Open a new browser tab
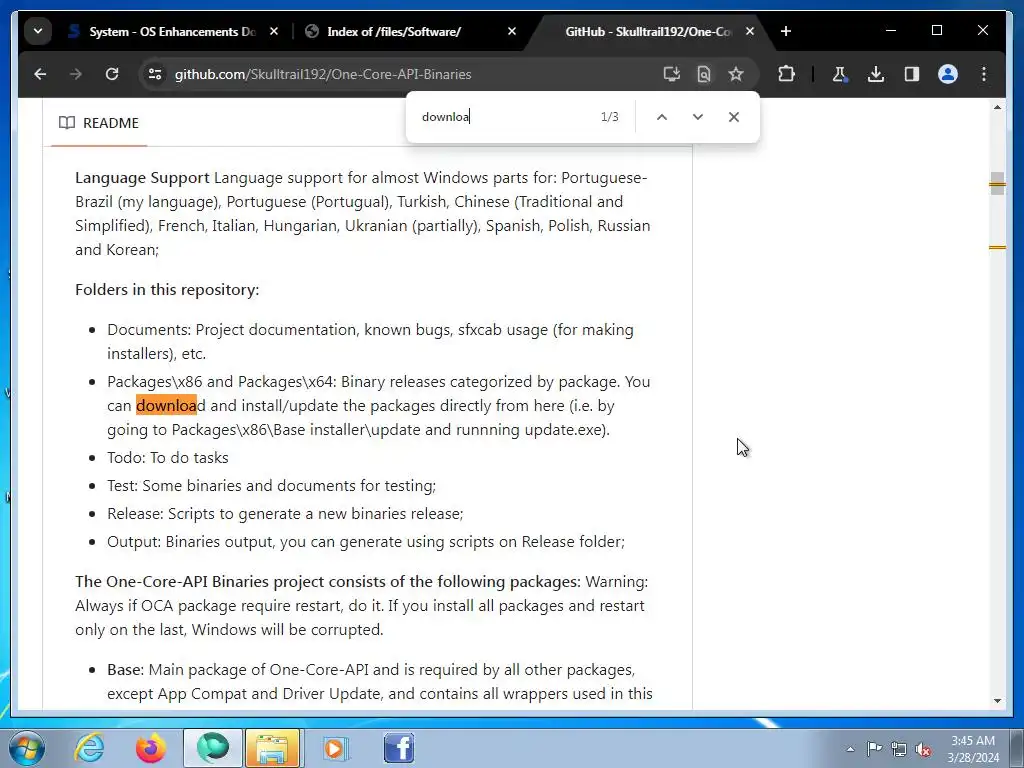 [x=786, y=31]
